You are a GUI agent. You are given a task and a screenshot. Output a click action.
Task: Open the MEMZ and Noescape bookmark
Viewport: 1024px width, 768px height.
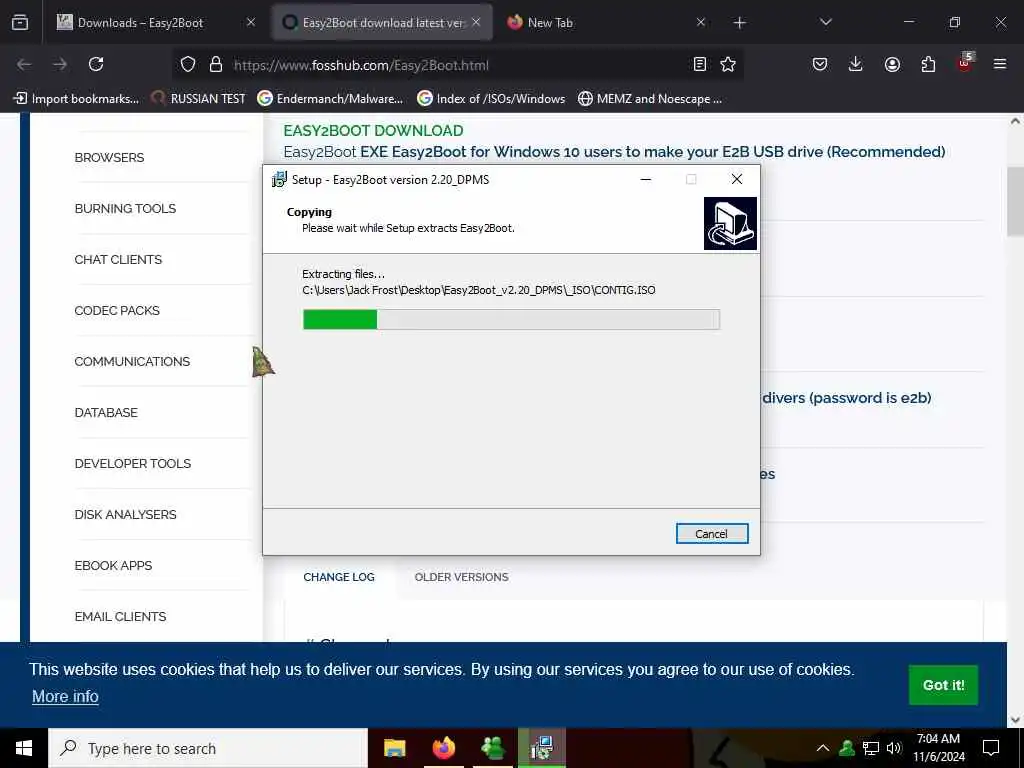point(650,99)
